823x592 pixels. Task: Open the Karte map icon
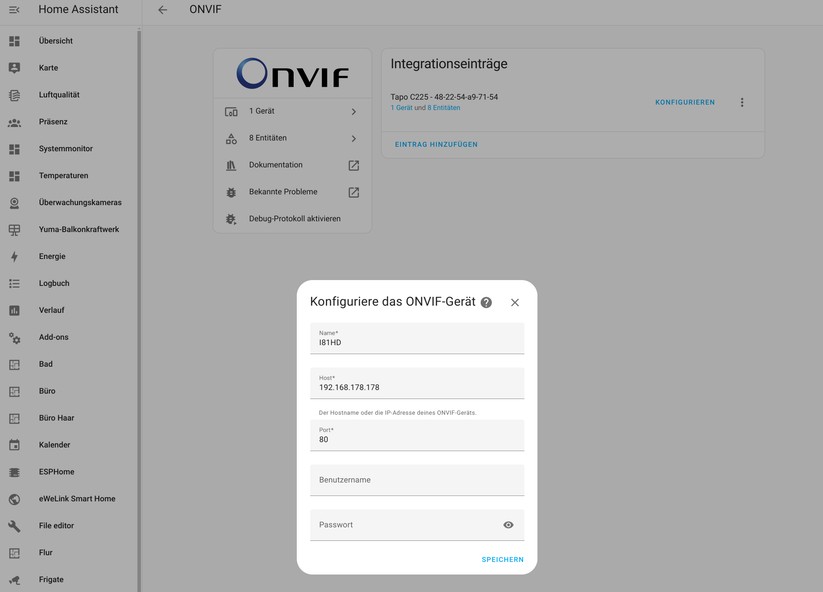tap(14, 68)
